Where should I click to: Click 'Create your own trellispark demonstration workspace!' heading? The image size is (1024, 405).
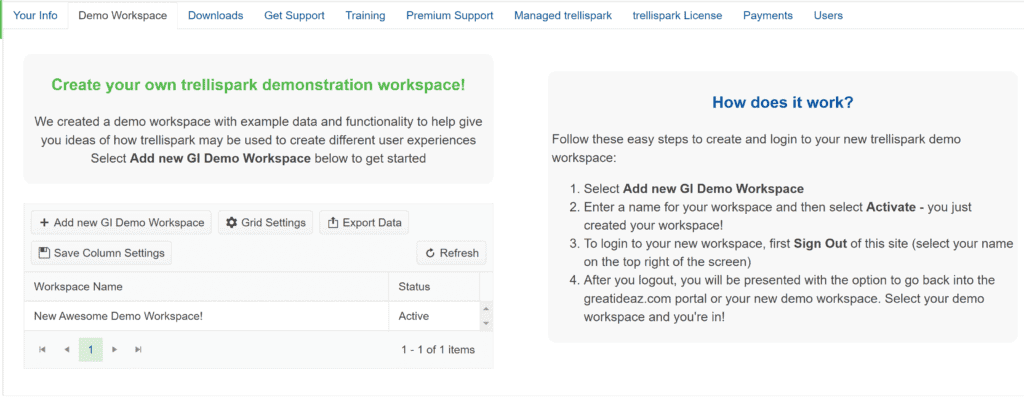259,85
